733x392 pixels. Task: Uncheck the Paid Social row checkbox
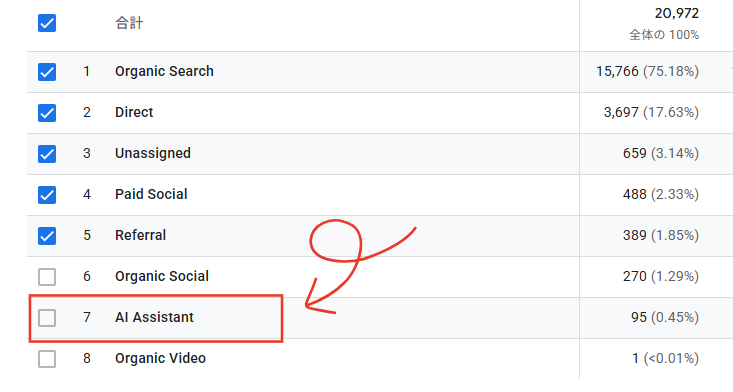[47, 195]
